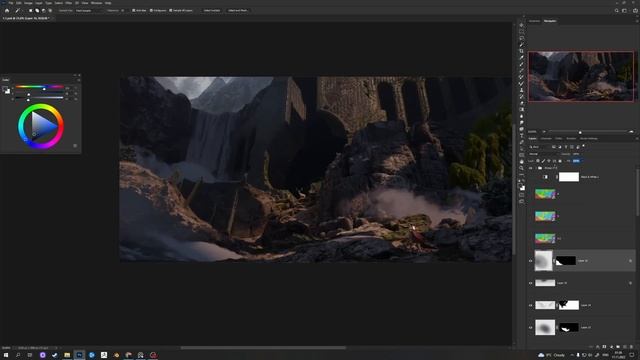Toggle the Anti-alias checkbox
This screenshot has width=640, height=360.
click(x=133, y=11)
